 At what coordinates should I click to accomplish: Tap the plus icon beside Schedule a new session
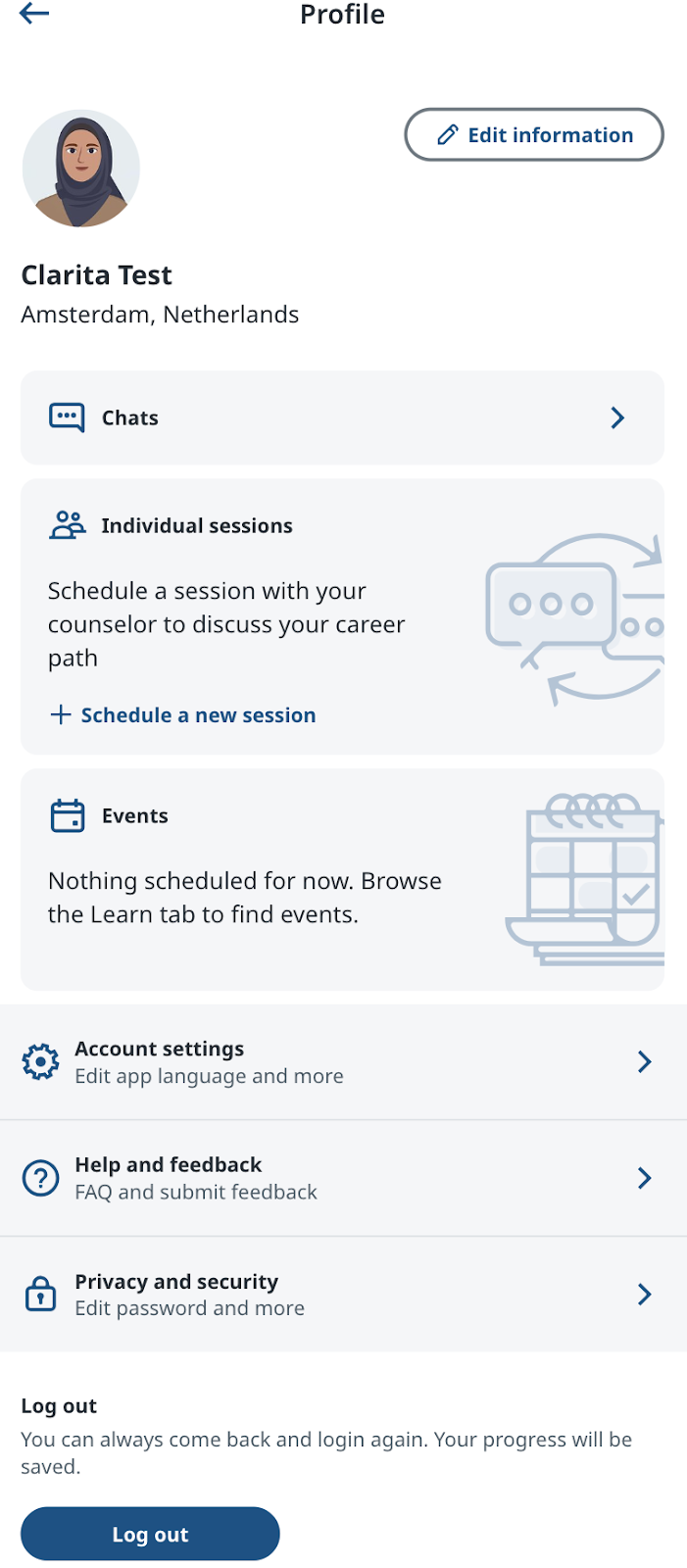61,715
